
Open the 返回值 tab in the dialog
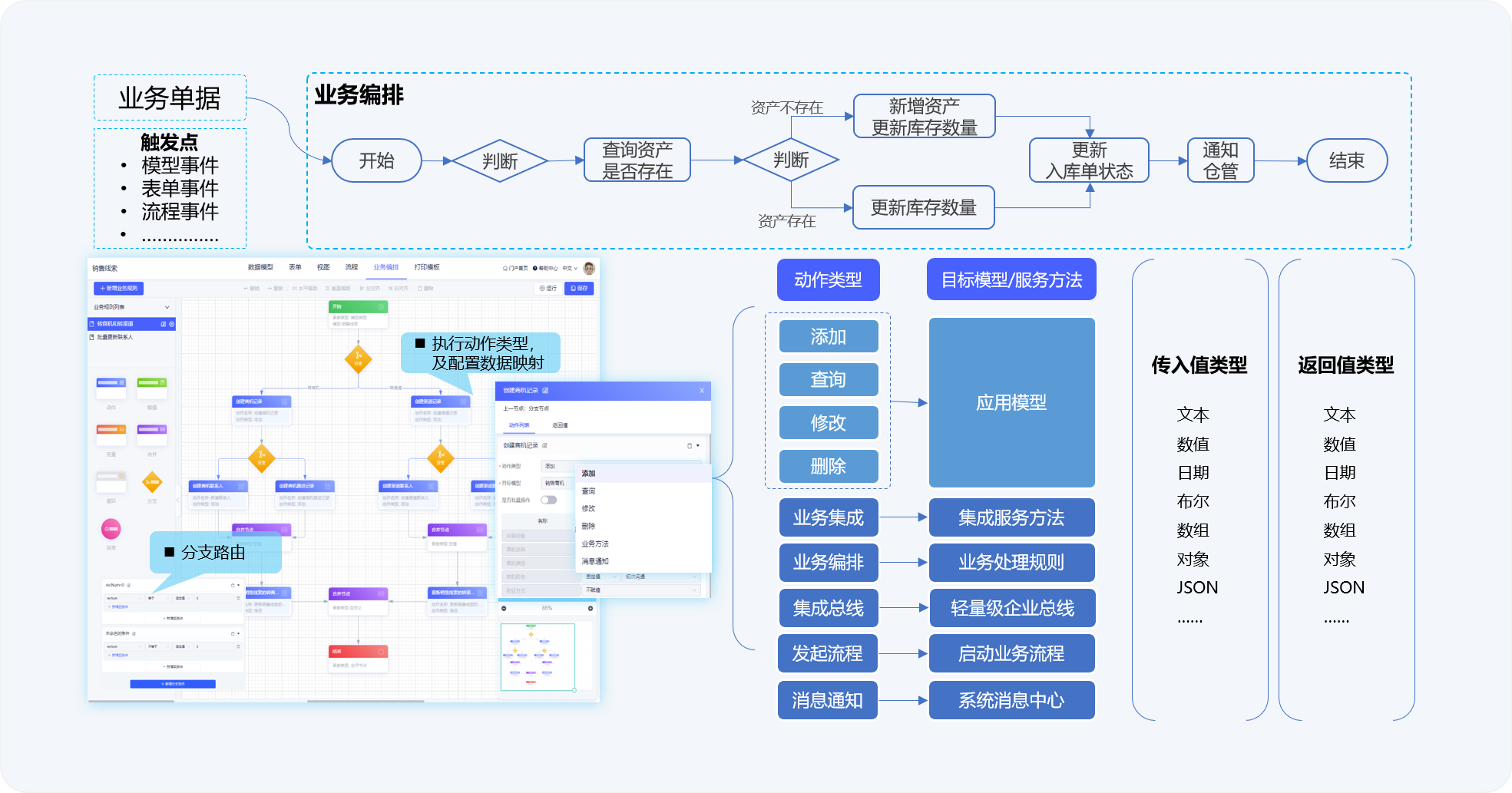pos(560,425)
